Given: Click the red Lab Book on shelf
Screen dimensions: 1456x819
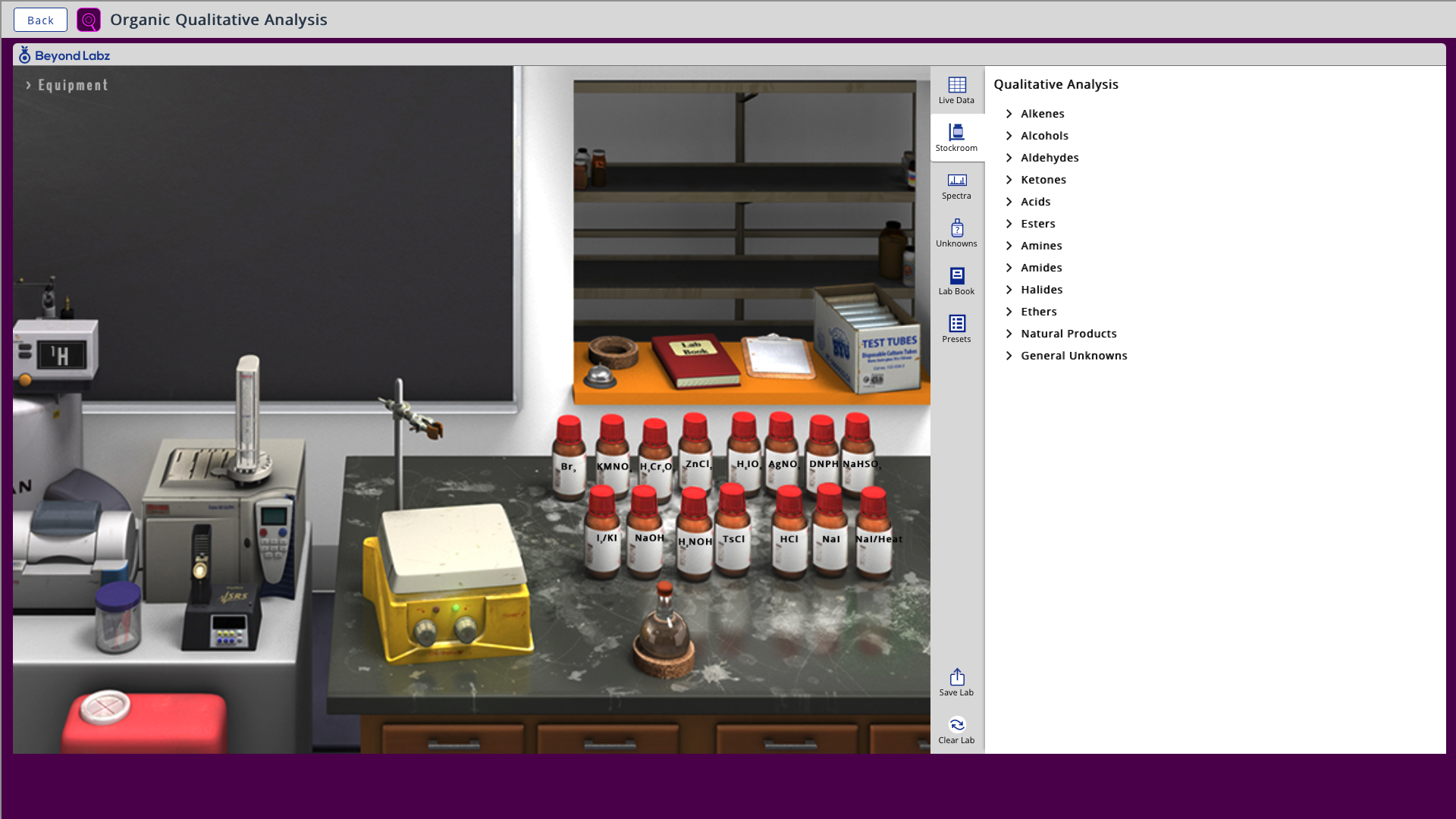Looking at the screenshot, I should click(x=695, y=359).
